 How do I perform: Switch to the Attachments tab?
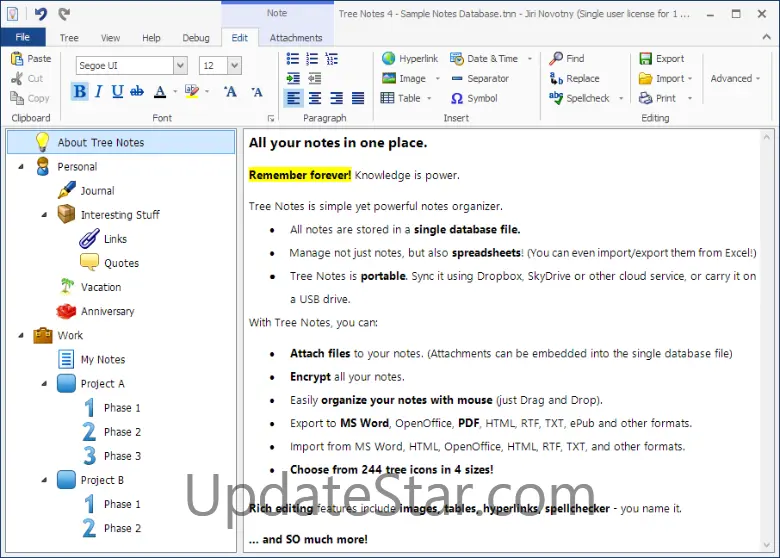[296, 38]
